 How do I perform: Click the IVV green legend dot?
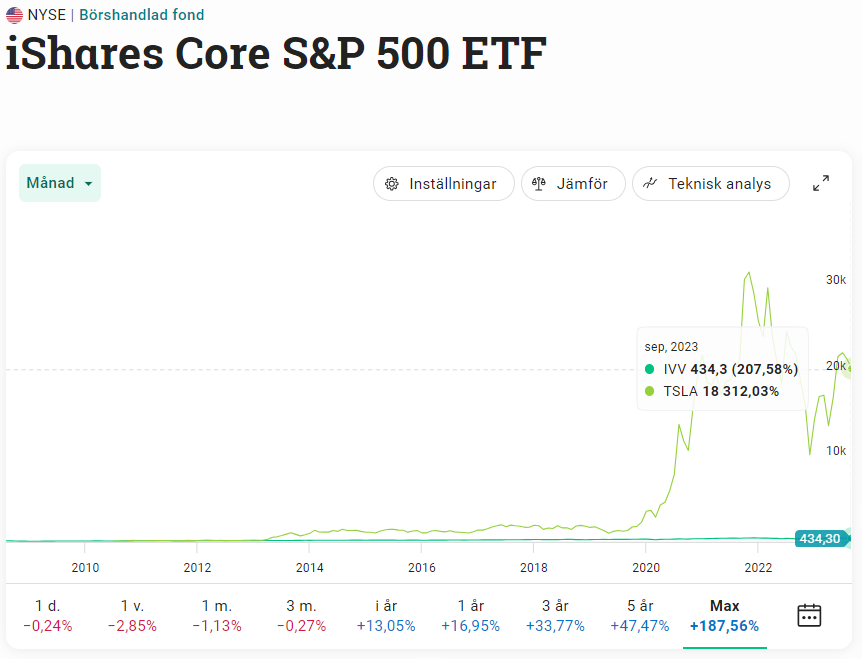click(650, 369)
